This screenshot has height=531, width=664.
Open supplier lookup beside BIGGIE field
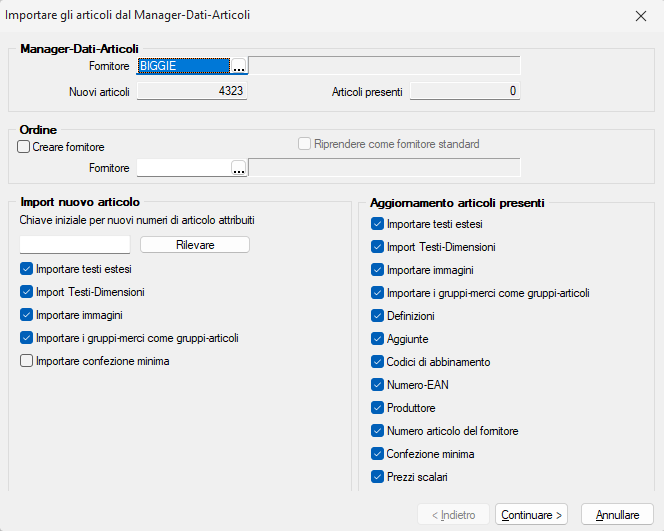239,67
